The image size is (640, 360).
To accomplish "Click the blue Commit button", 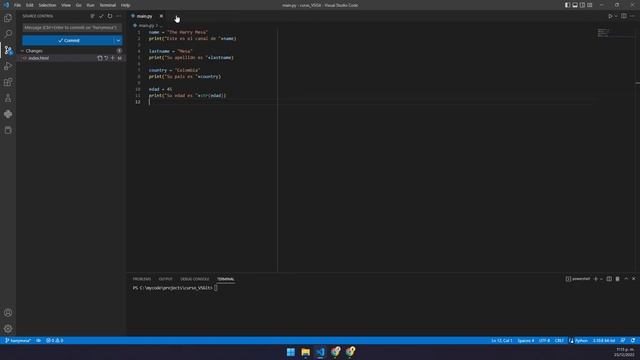I will (x=68, y=40).
